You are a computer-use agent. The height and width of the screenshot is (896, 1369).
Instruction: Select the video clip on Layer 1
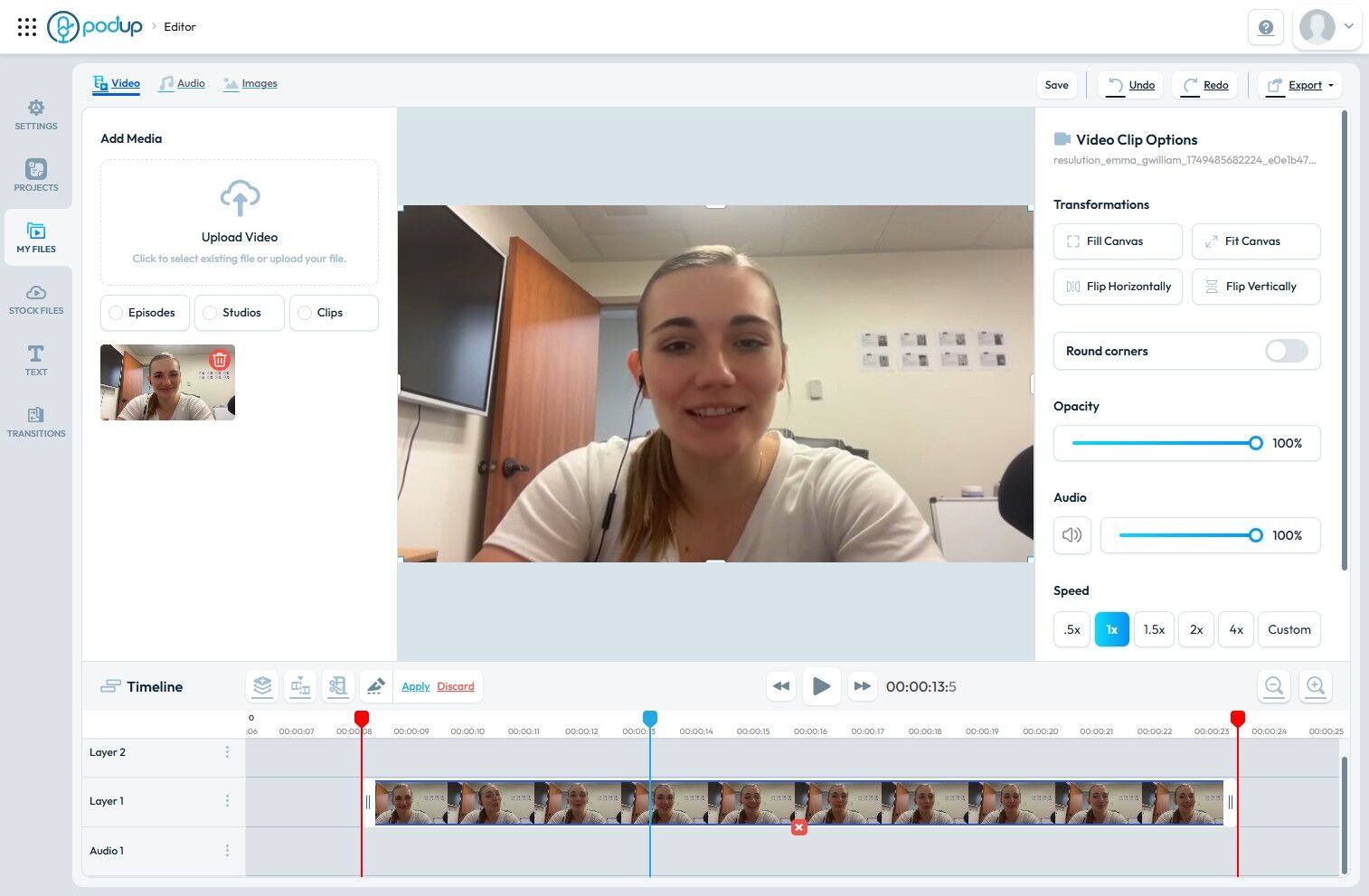(799, 802)
